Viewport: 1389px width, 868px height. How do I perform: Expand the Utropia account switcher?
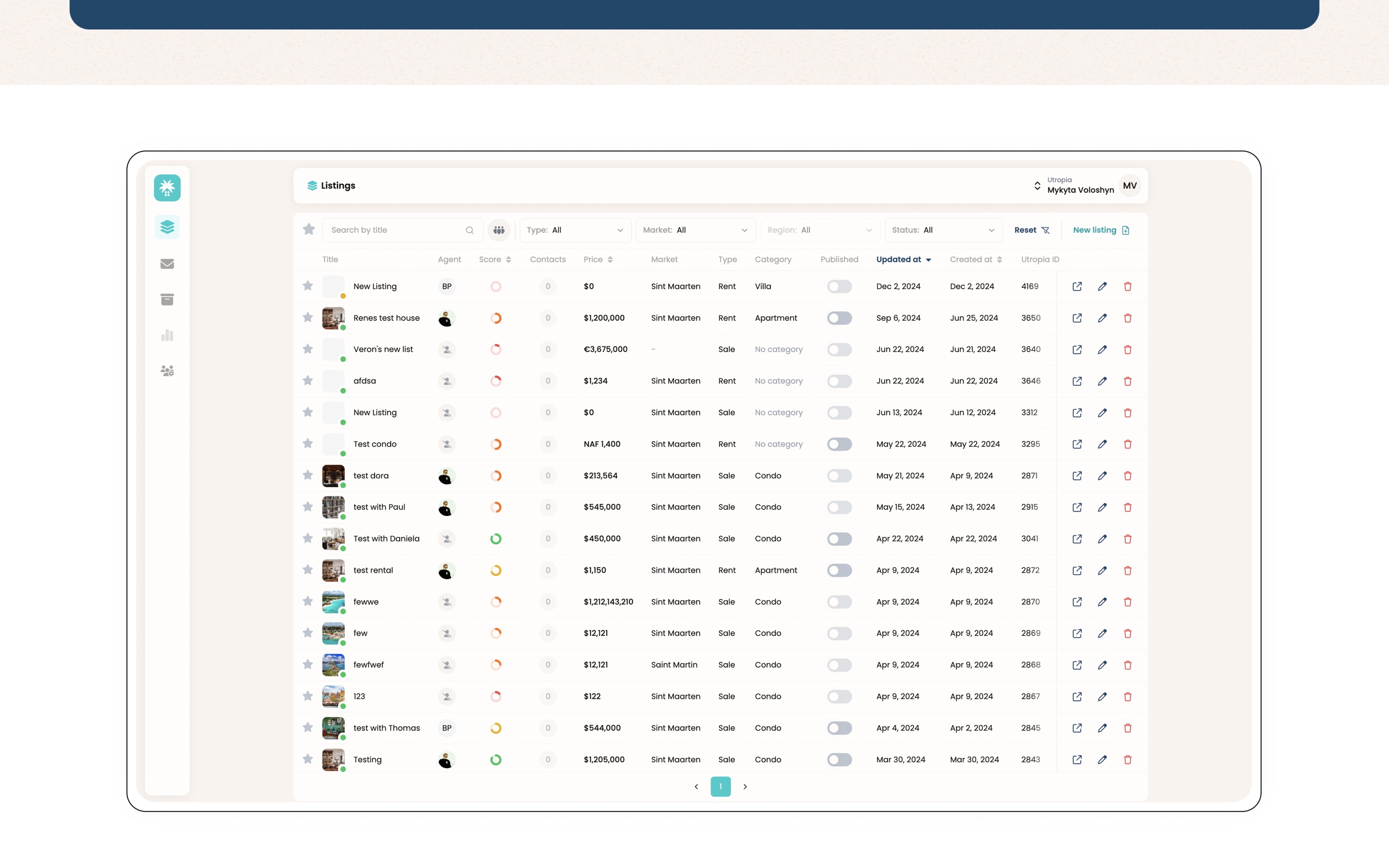1037,186
